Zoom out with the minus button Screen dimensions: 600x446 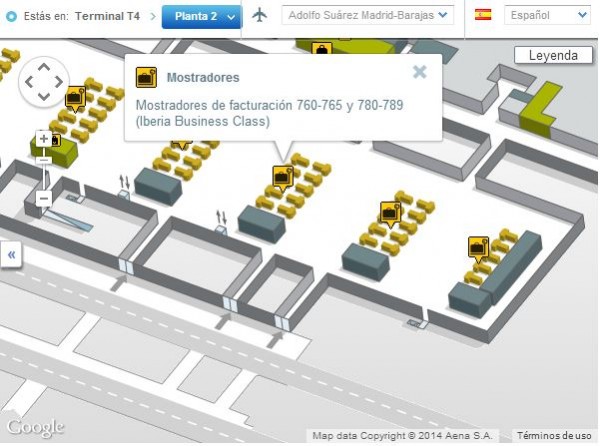(x=44, y=199)
